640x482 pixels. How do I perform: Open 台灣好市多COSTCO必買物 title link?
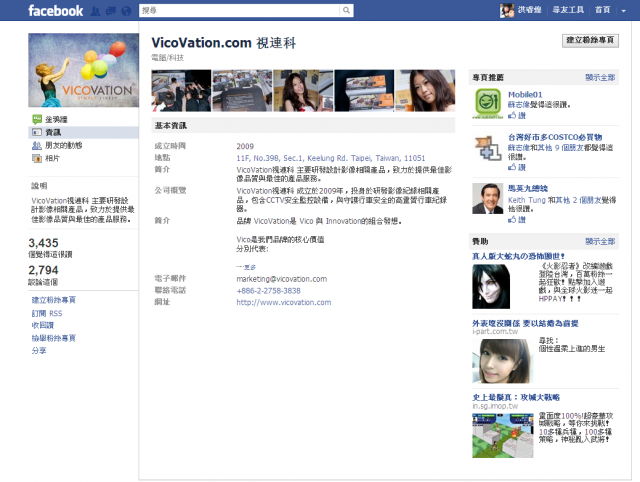click(555, 137)
